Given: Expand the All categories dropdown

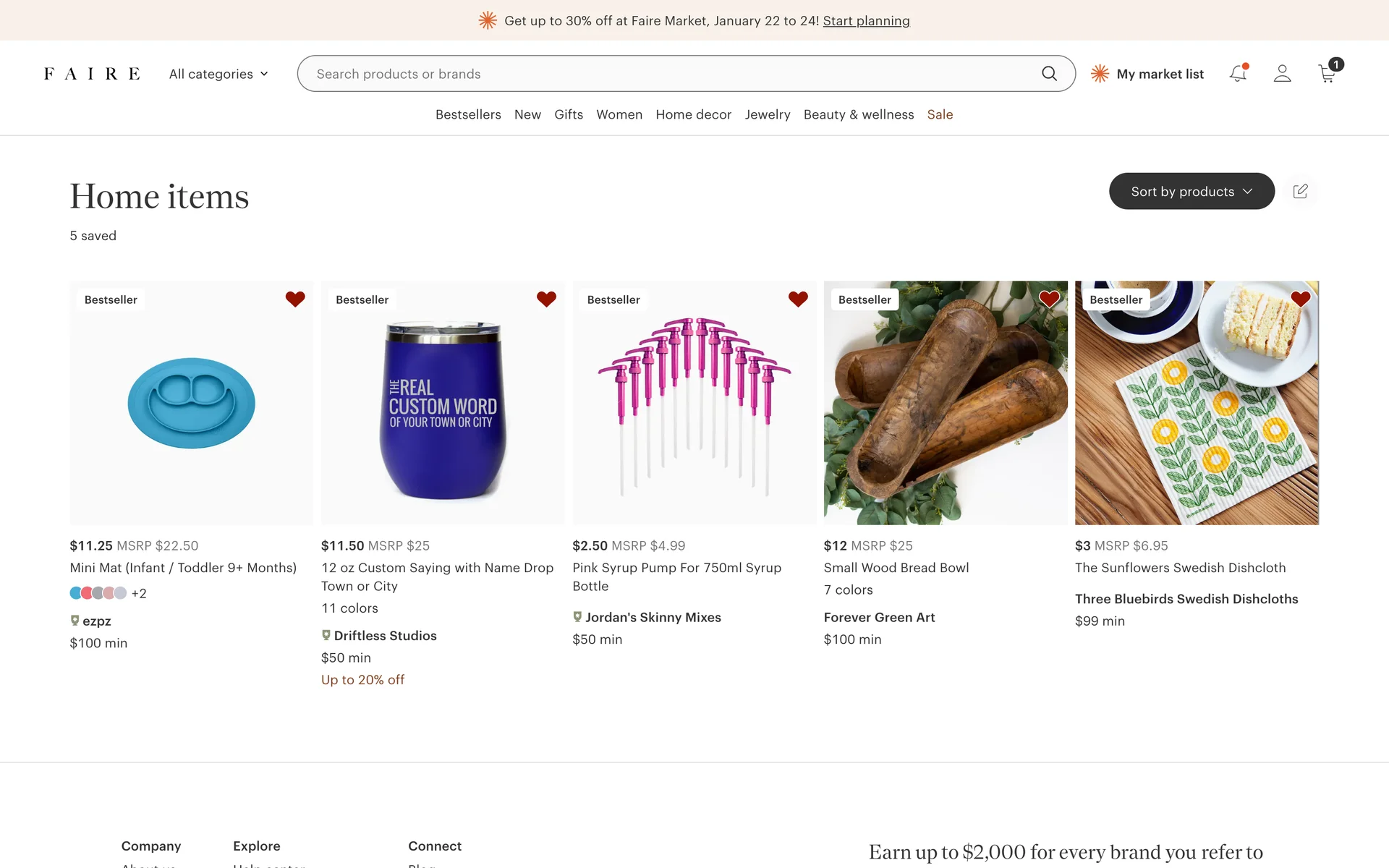Looking at the screenshot, I should tap(218, 74).
